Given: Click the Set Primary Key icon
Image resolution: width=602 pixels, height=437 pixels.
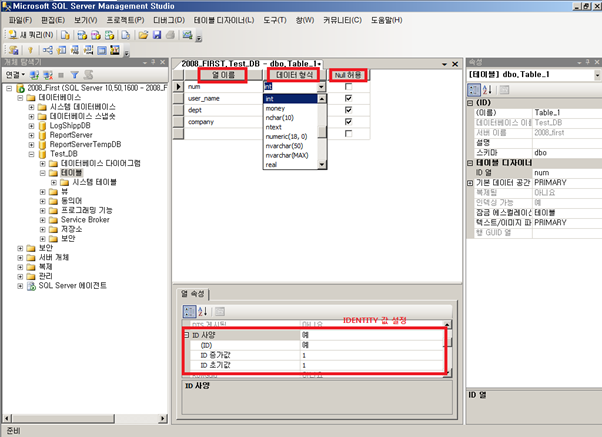Looking at the screenshot, I should (x=30, y=50).
